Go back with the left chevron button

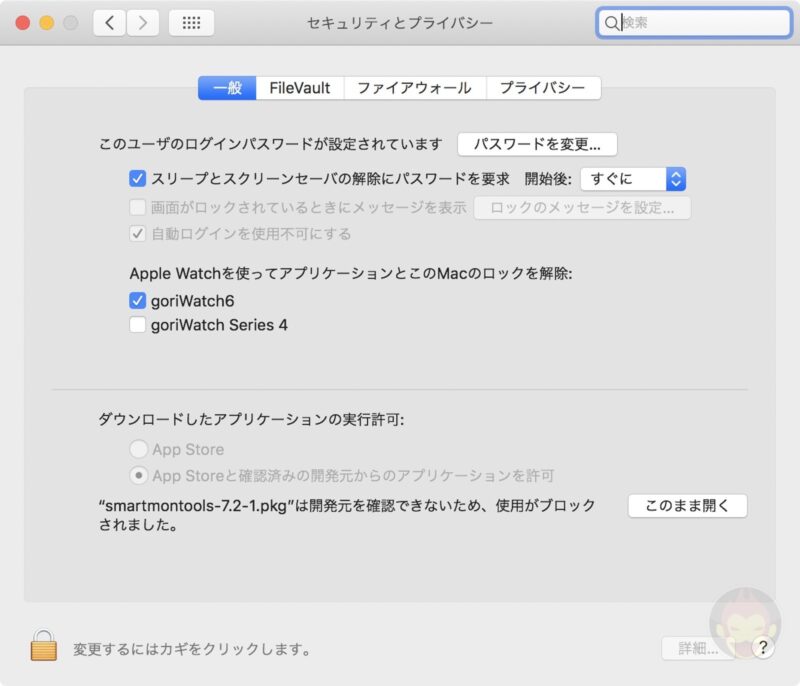[x=109, y=22]
